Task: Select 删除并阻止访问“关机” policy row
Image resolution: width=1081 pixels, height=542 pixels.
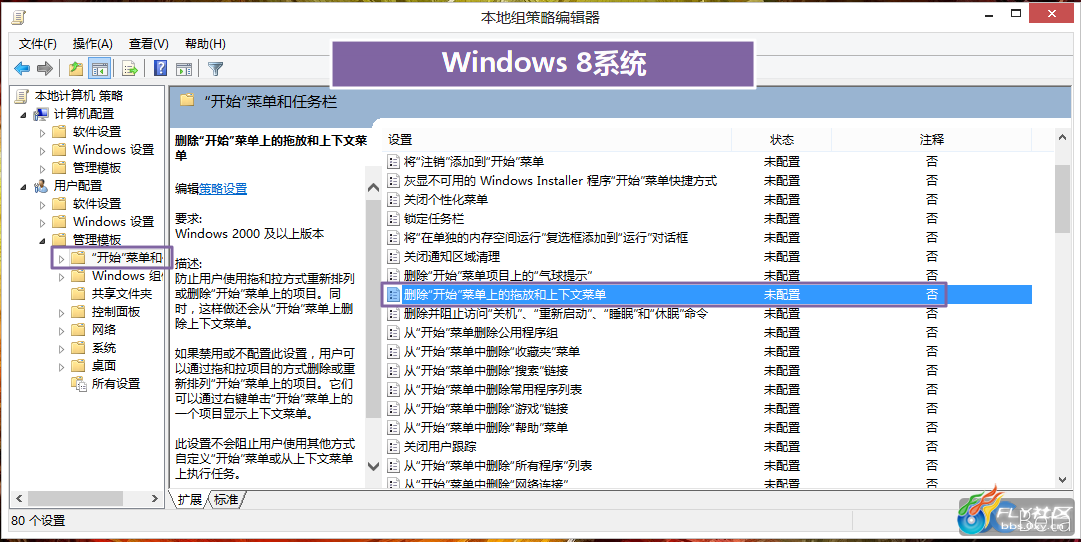Action: click(707, 314)
